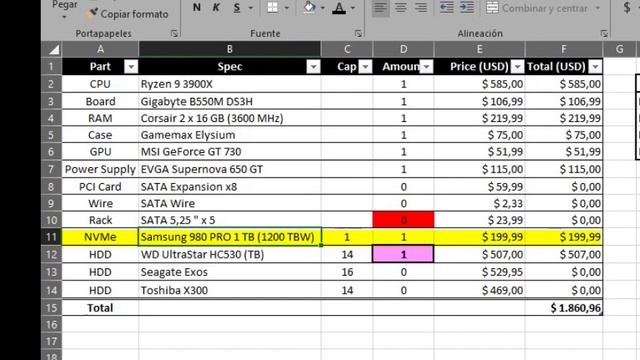Open fill color dropdown arrow
The width and height of the screenshot is (640, 360).
[x=322, y=8]
